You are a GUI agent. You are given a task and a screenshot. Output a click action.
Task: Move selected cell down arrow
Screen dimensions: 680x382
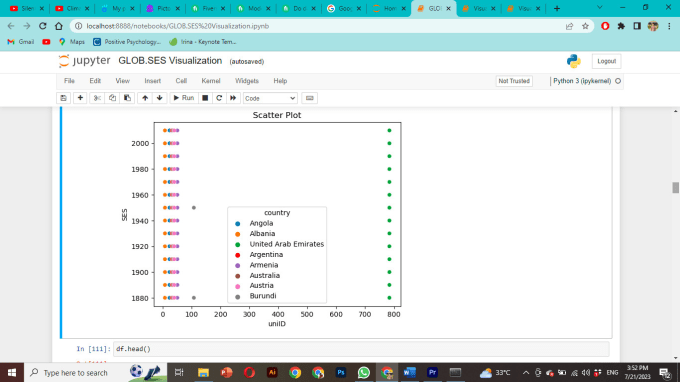[x=160, y=98]
